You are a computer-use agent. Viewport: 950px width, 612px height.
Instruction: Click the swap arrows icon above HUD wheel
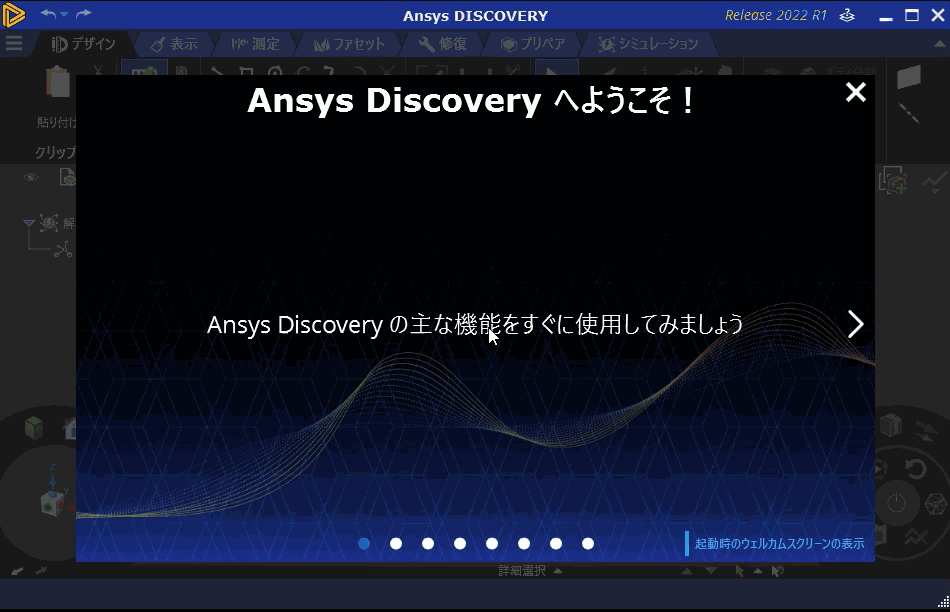(x=926, y=431)
